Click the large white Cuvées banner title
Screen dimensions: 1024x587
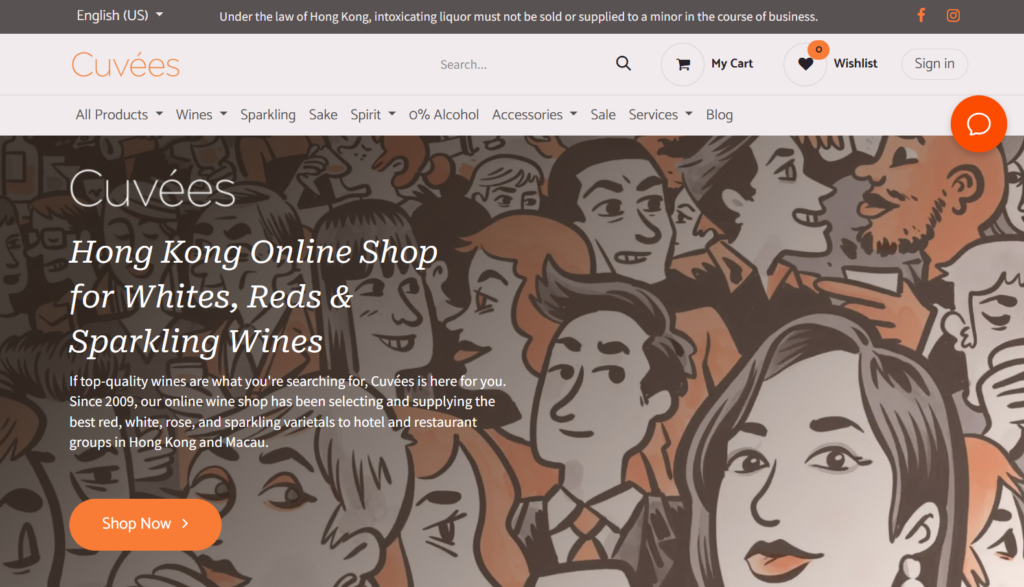pyautogui.click(x=152, y=189)
